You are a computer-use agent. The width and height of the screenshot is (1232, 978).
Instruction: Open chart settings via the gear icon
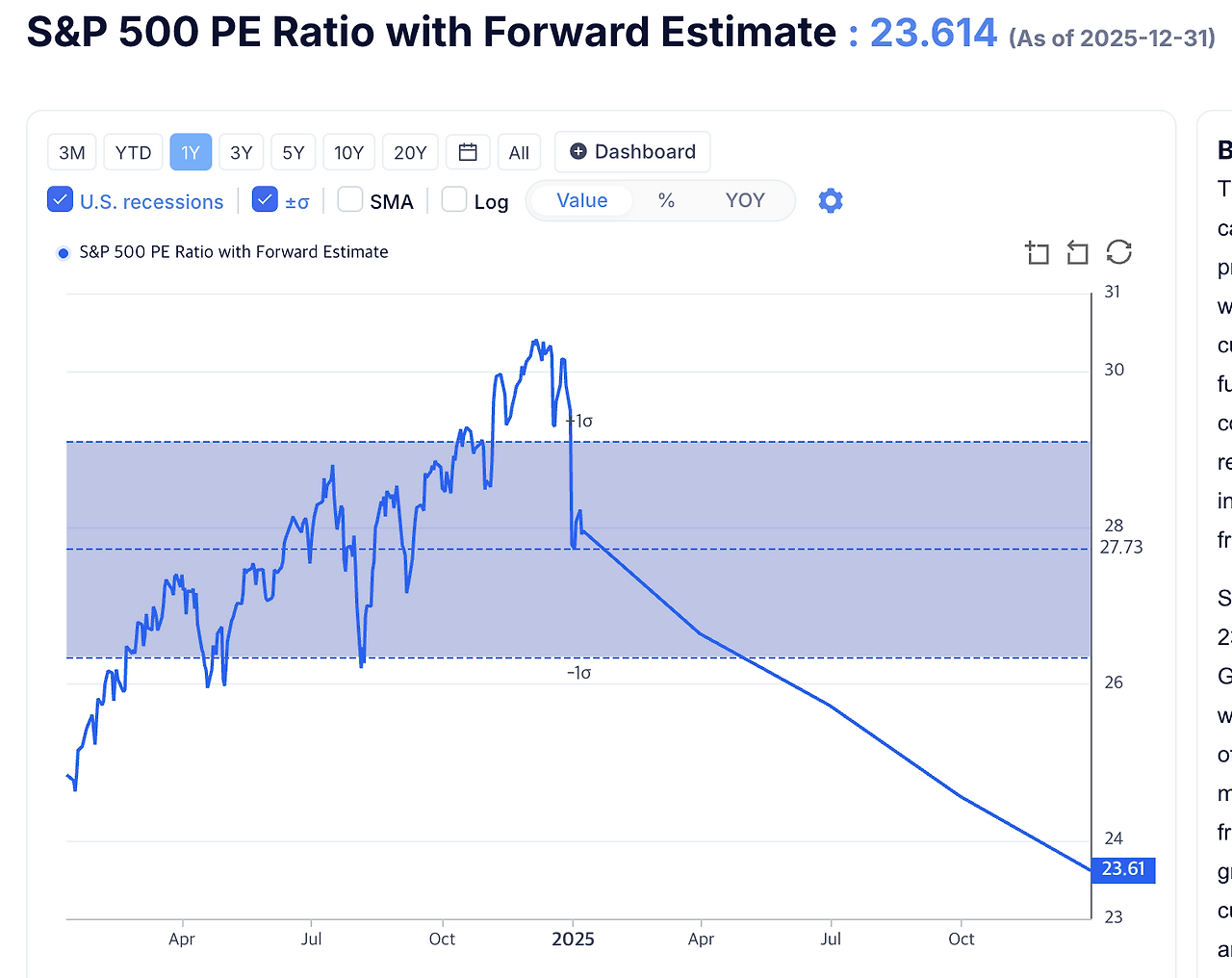coord(830,200)
